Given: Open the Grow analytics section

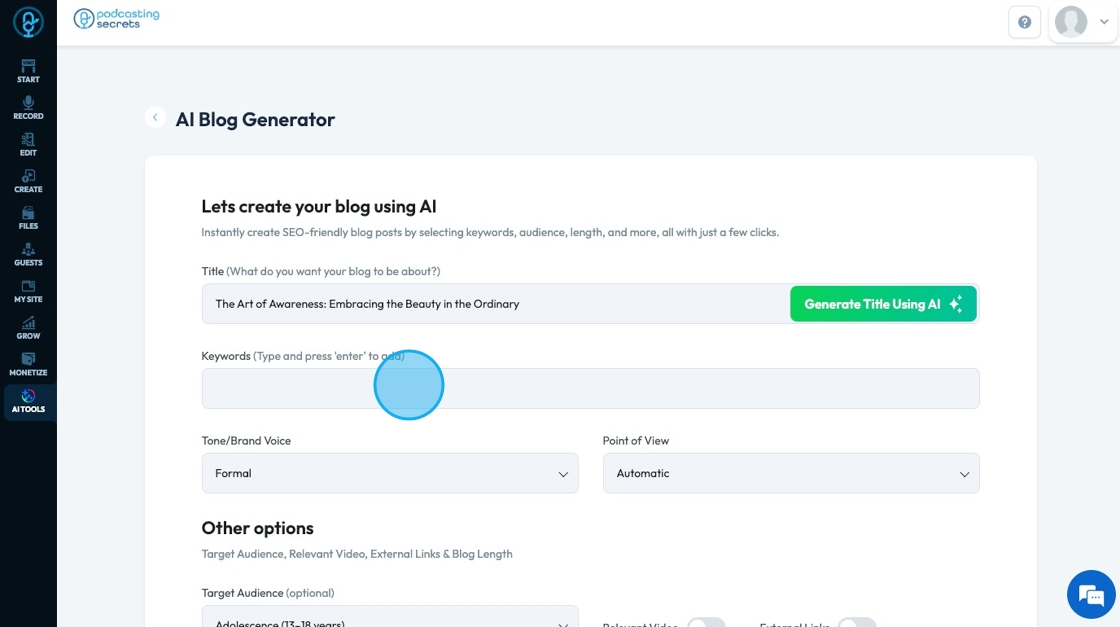Looking at the screenshot, I should pos(28,327).
